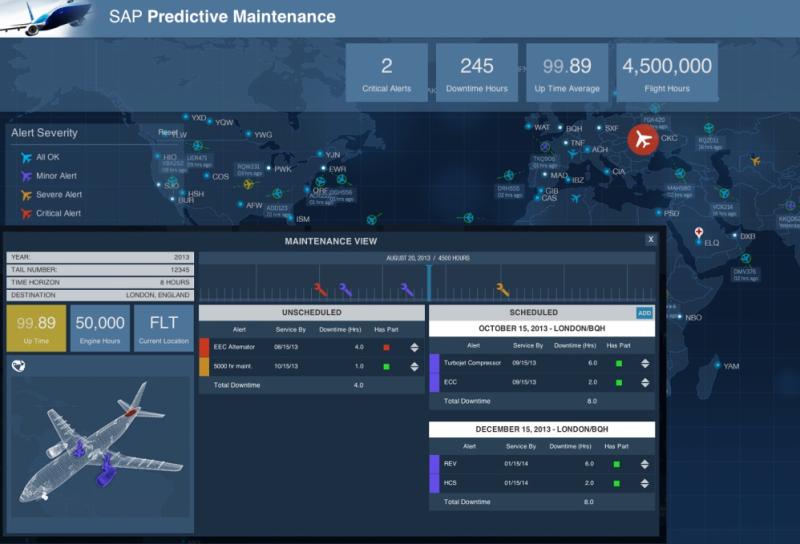Click the UNSCHEDULED section header
800x544 pixels.
pos(312,312)
